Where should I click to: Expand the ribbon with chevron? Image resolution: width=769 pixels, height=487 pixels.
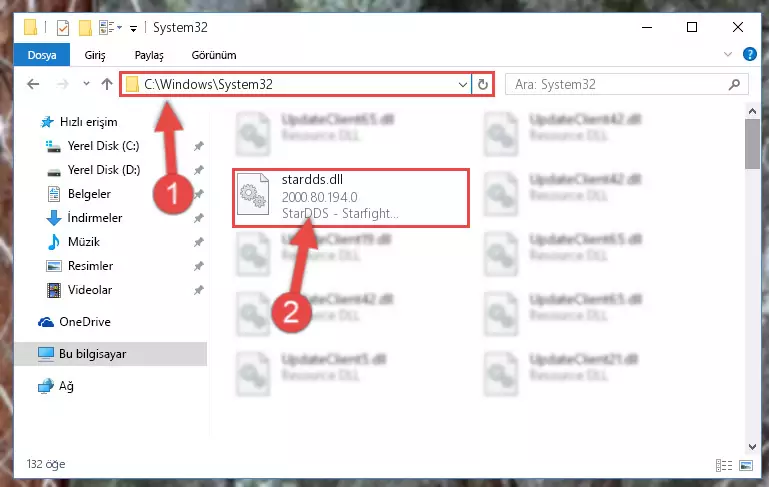[728, 54]
